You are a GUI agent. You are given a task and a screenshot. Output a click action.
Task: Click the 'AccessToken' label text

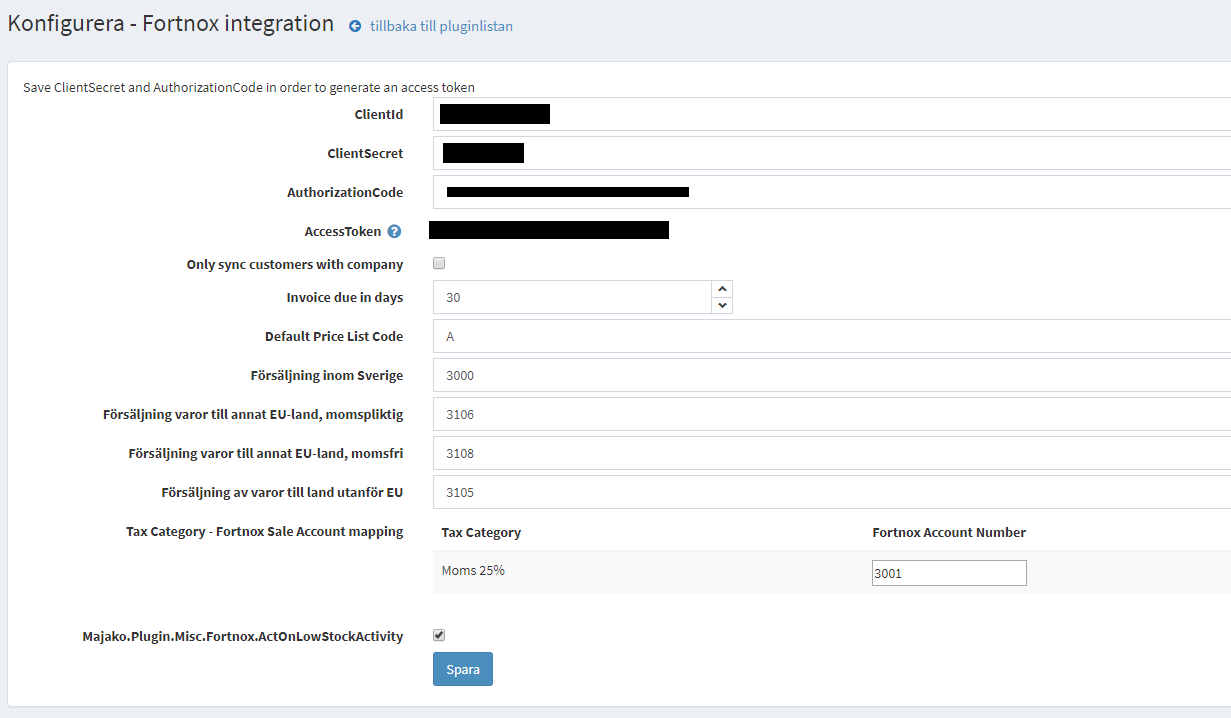point(343,231)
